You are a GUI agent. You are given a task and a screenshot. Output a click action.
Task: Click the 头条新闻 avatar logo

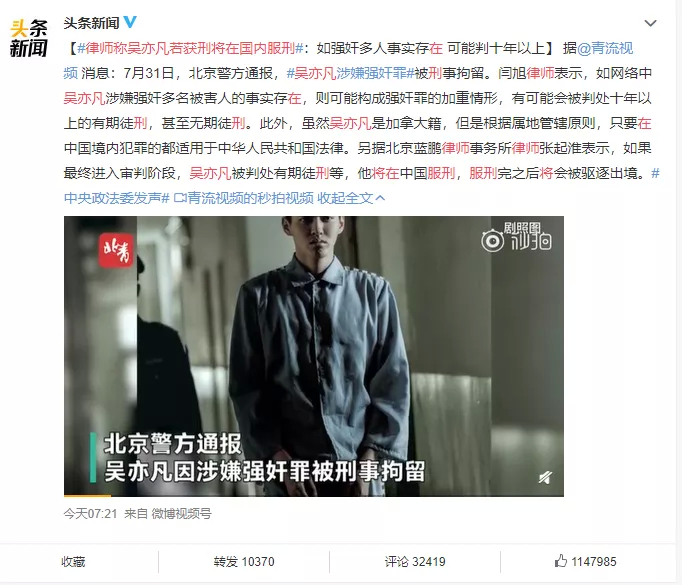click(28, 38)
